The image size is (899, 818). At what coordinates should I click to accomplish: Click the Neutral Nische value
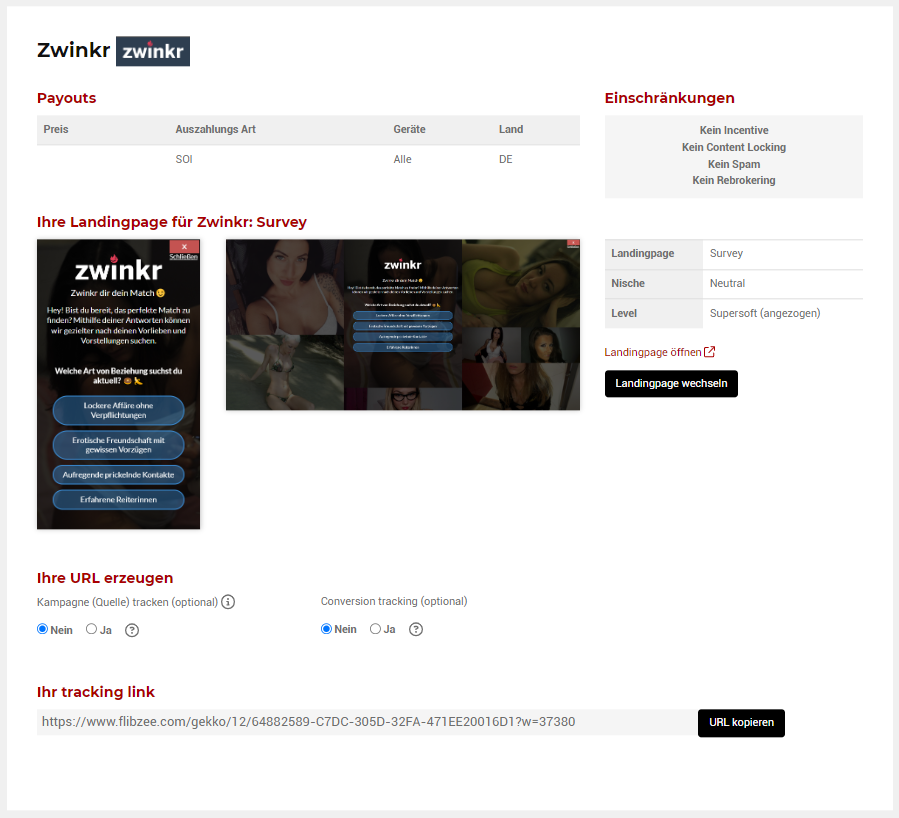[728, 283]
